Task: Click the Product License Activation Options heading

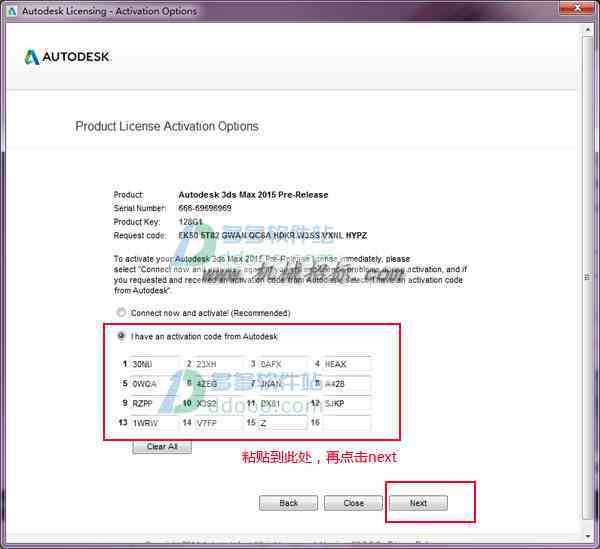Action: click(167, 126)
